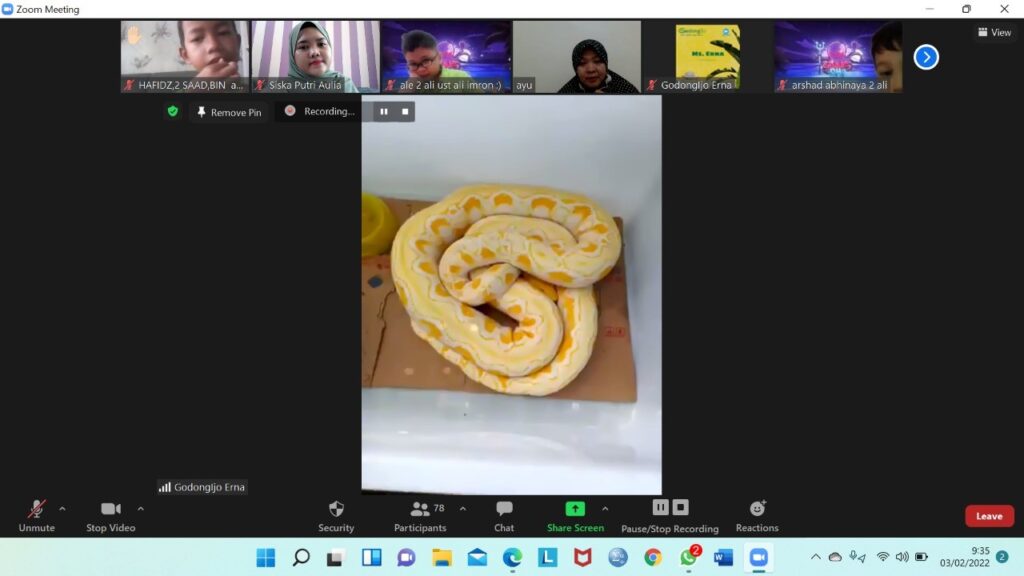The height and width of the screenshot is (576, 1024).
Task: Click the Remove Pin button
Action: coord(229,112)
